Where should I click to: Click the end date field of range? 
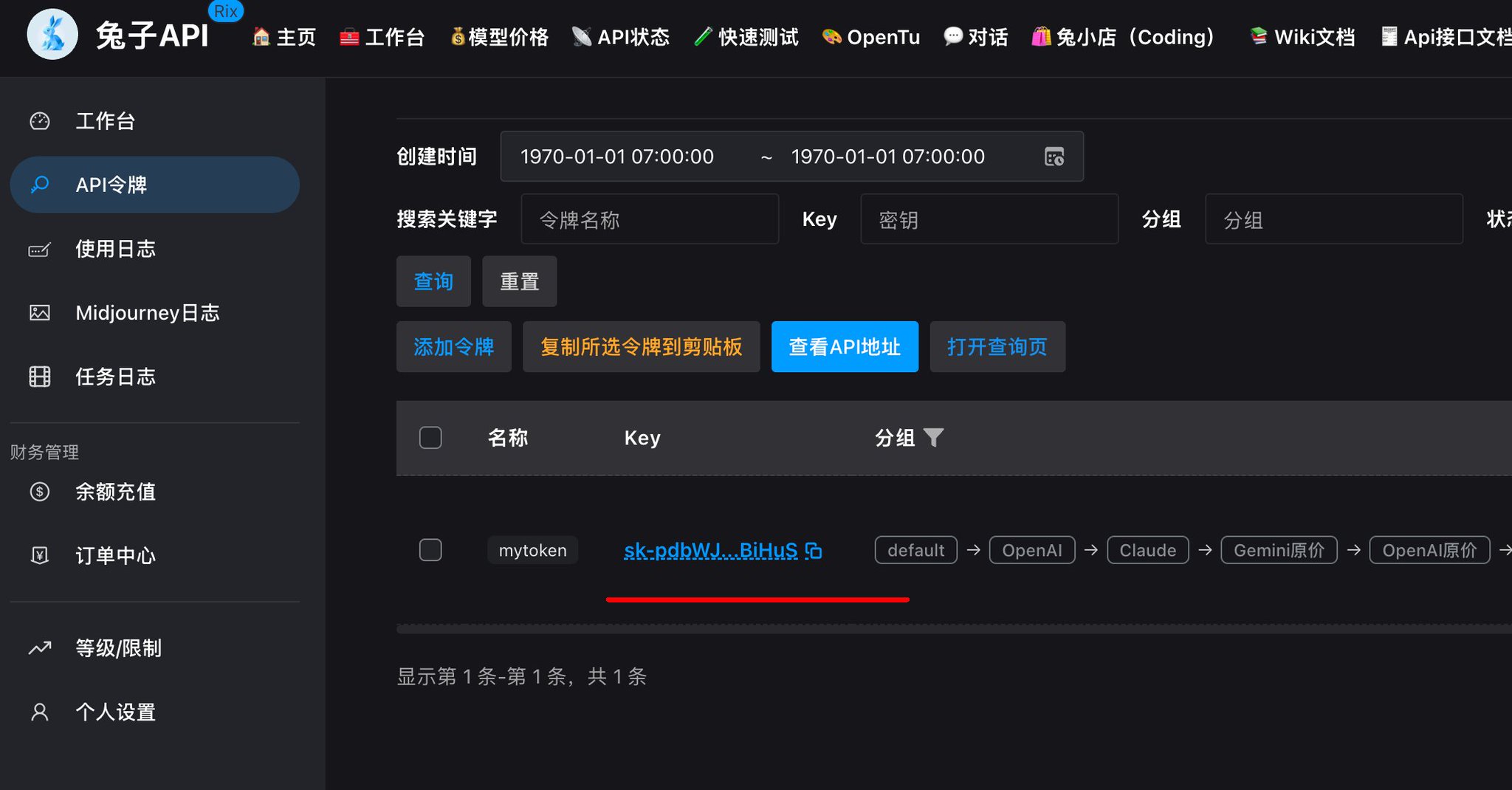point(888,157)
